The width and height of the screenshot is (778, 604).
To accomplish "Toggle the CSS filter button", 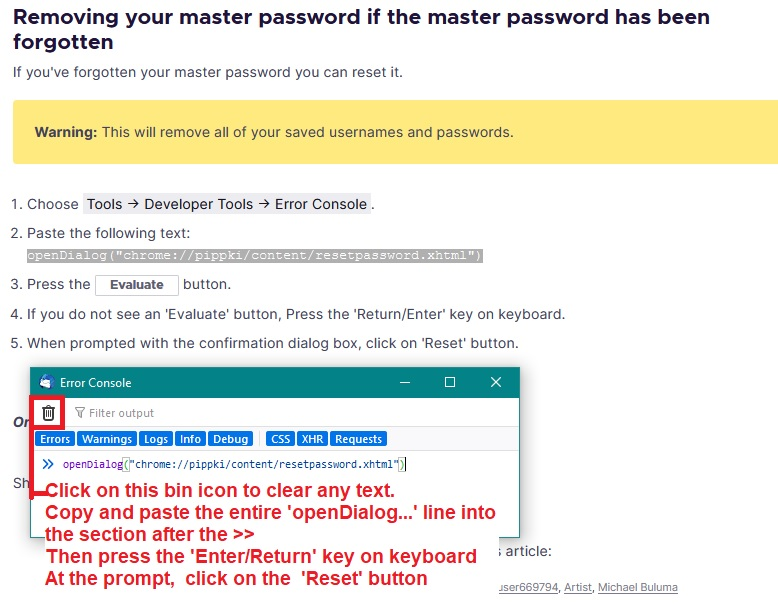I will [x=280, y=439].
